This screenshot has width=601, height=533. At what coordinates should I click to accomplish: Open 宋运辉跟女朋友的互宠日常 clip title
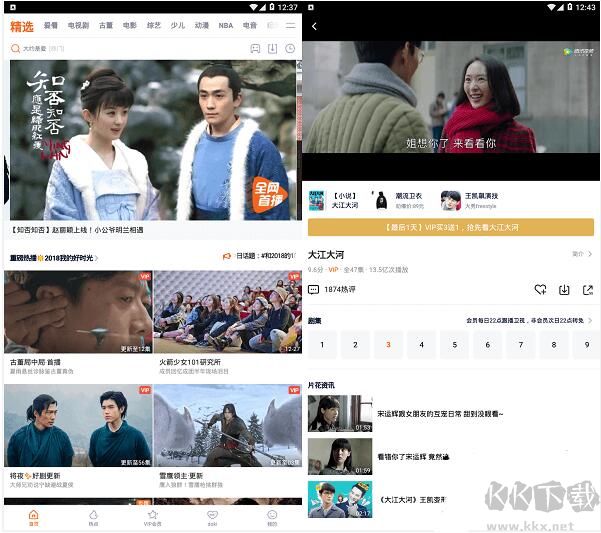pyautogui.click(x=440, y=414)
